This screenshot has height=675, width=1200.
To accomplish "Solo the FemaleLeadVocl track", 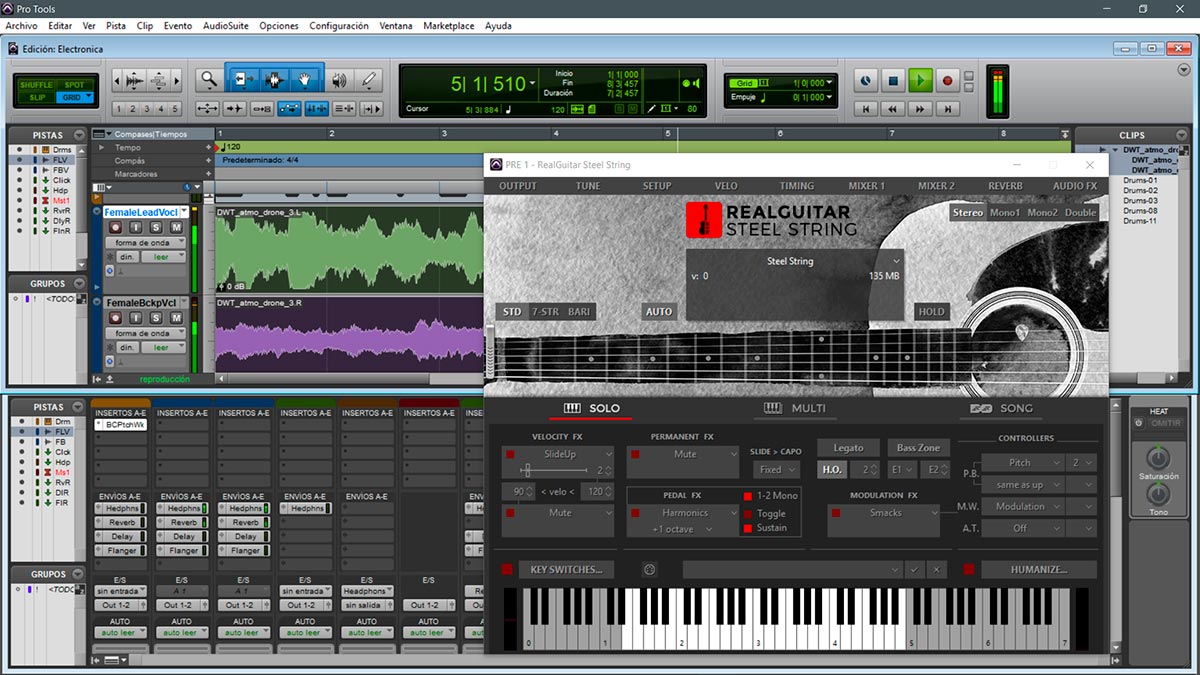I will (155, 228).
